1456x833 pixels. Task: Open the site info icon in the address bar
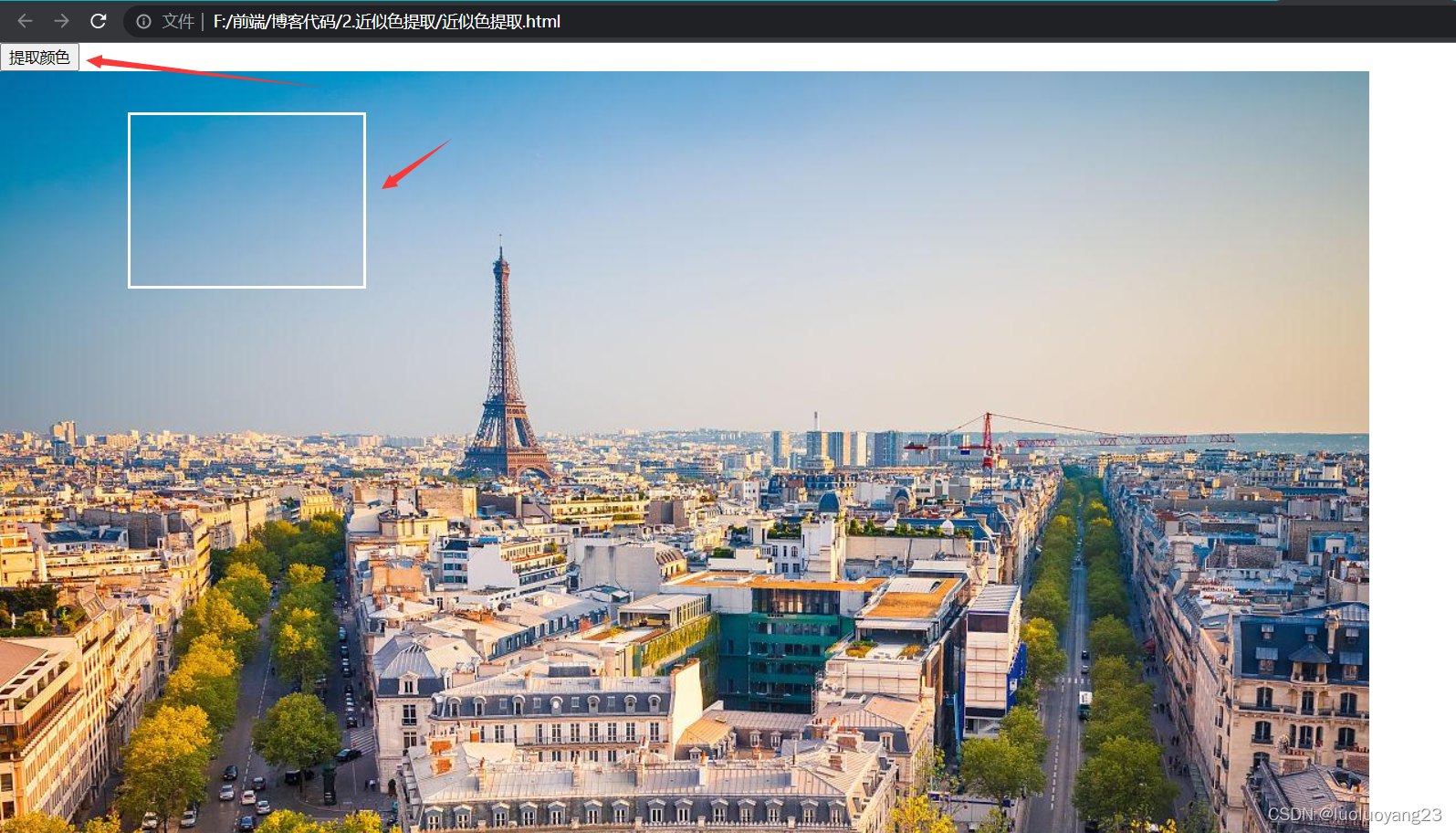click(x=144, y=21)
